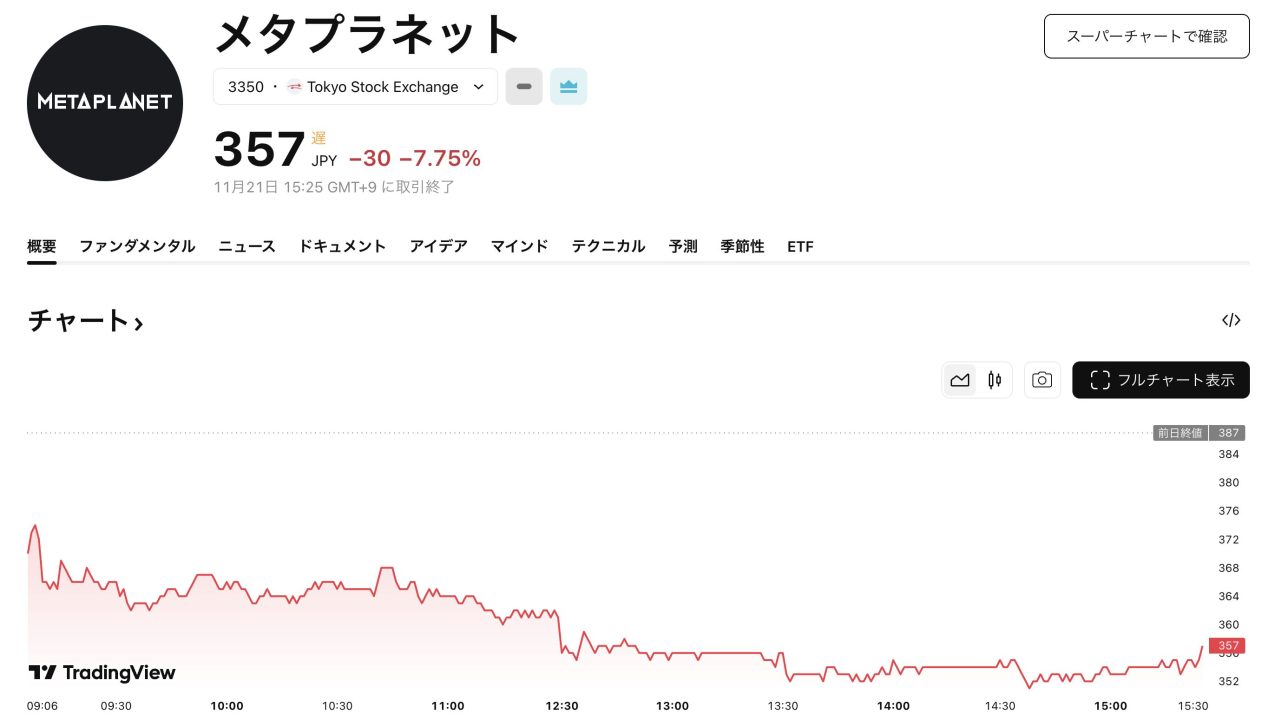Open the ファンダメンタル tab
Image resolution: width=1275 pixels, height=720 pixels.
click(137, 246)
